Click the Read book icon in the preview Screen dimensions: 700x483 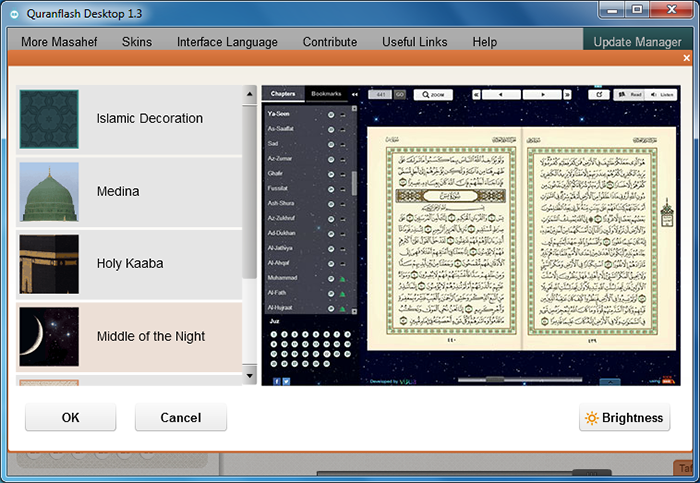pos(622,95)
